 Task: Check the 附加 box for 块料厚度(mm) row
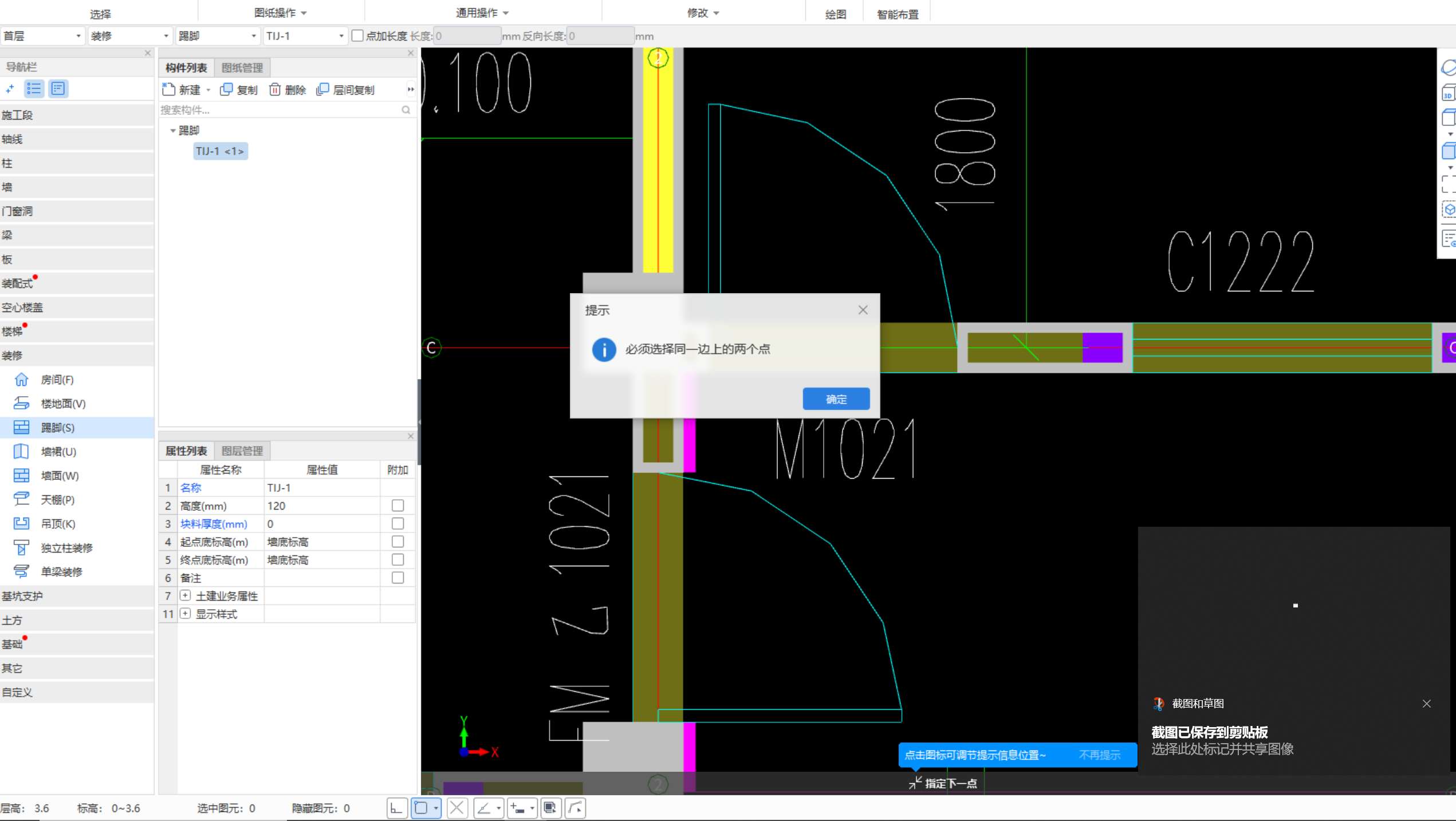tap(398, 524)
